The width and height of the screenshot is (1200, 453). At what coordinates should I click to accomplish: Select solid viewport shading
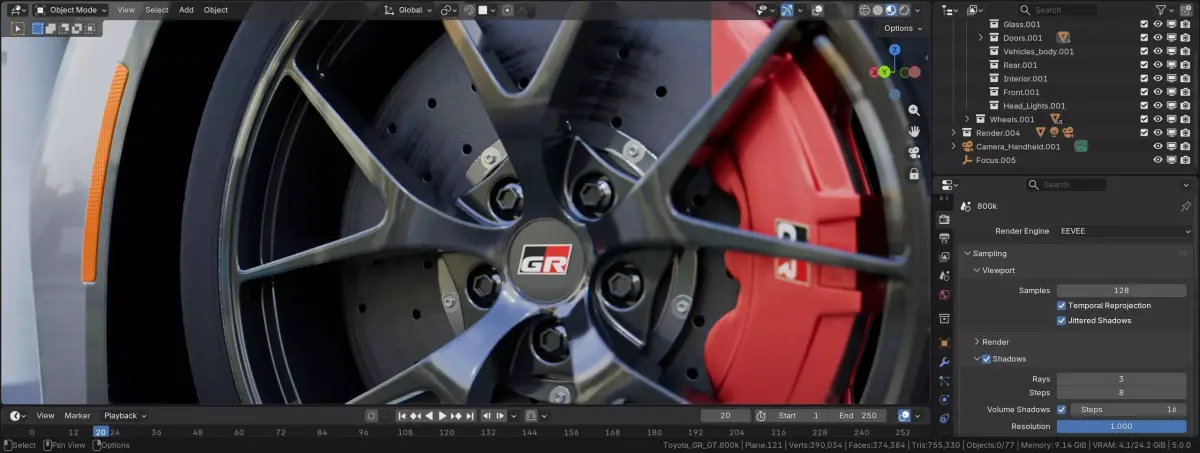click(879, 10)
